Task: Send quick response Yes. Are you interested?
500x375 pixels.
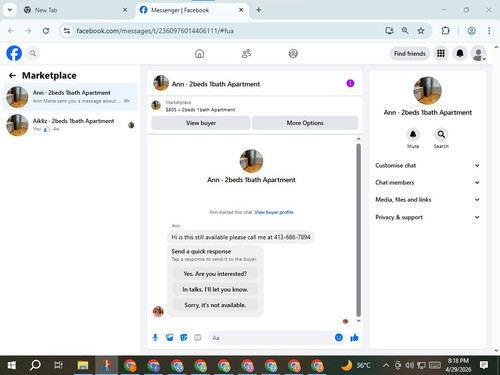Action: [215, 274]
